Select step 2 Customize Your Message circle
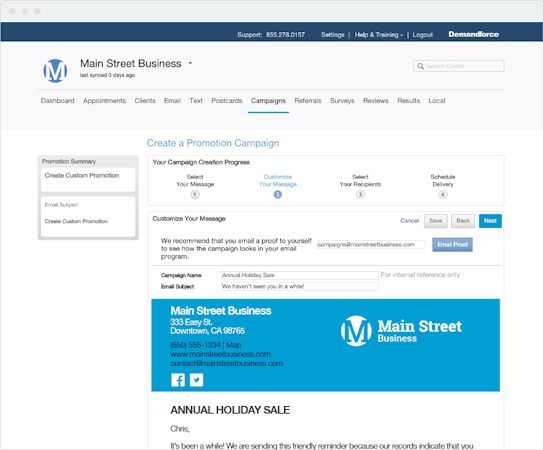The image size is (543, 450). pyautogui.click(x=278, y=195)
